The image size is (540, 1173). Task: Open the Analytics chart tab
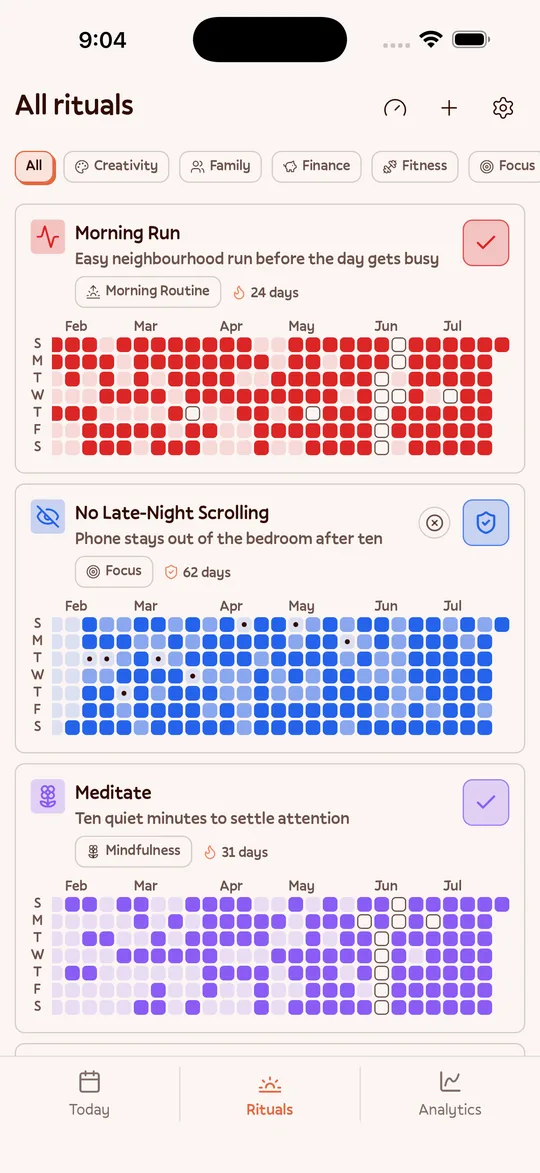click(x=450, y=1093)
